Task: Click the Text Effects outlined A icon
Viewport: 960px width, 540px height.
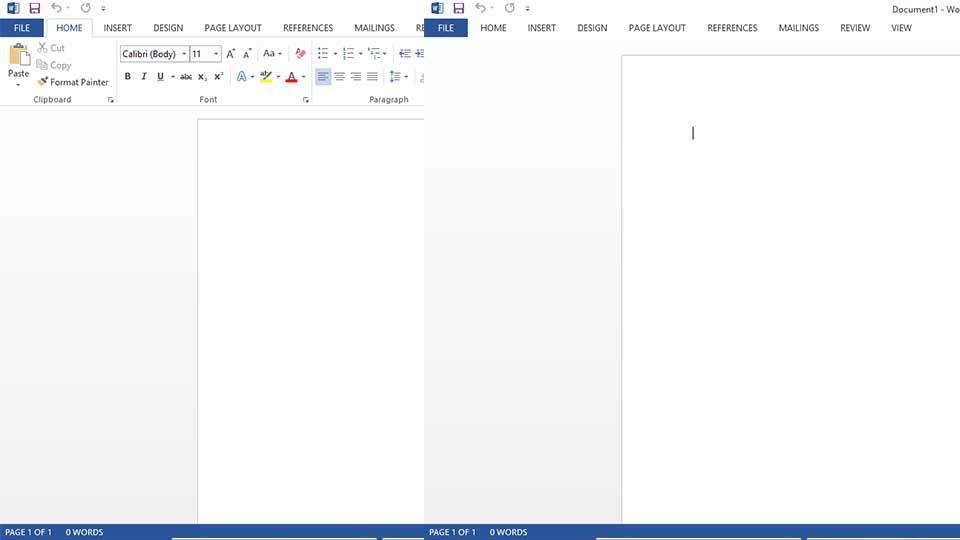Action: coord(241,77)
